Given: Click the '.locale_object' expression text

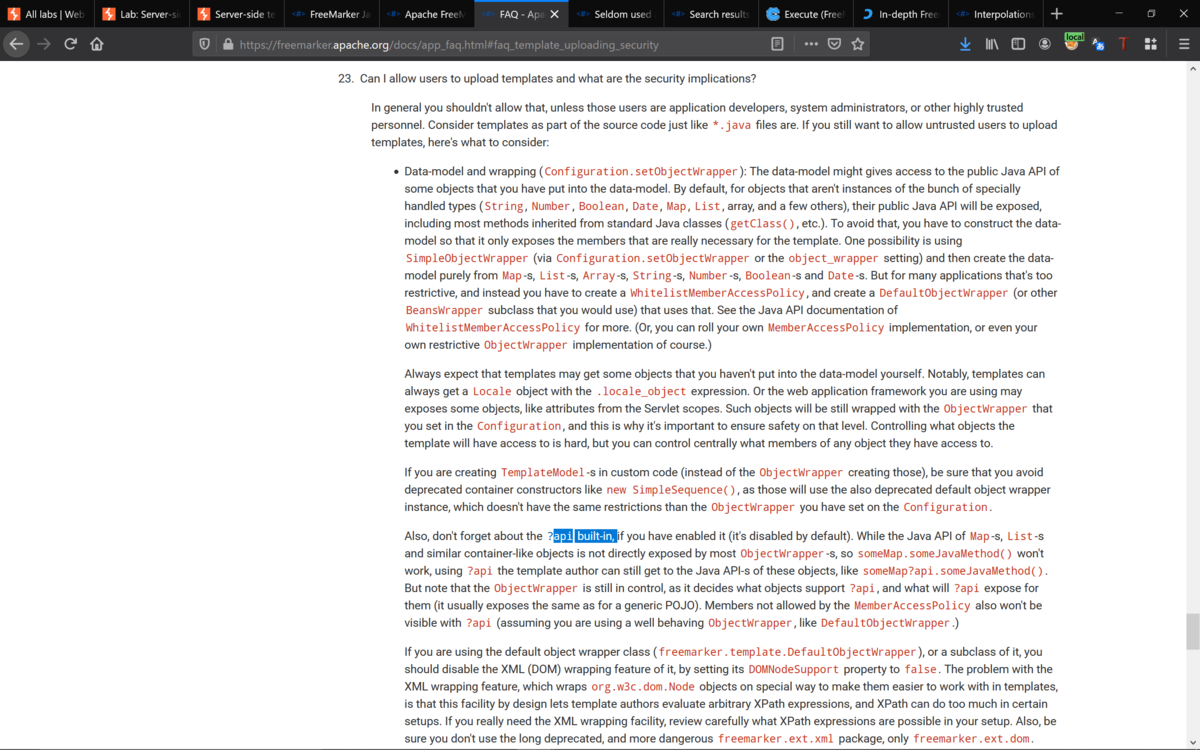Looking at the screenshot, I should (x=641, y=391).
